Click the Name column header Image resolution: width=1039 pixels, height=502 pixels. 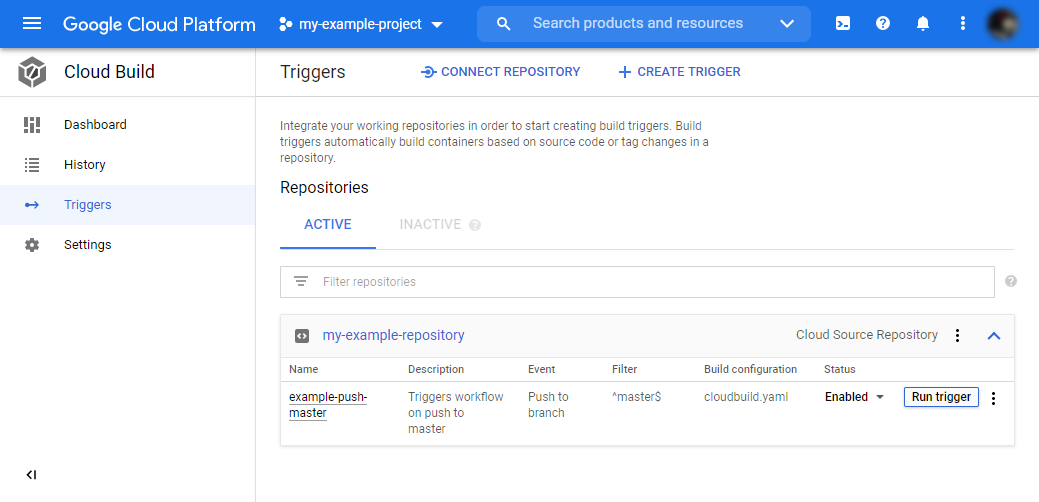point(303,369)
